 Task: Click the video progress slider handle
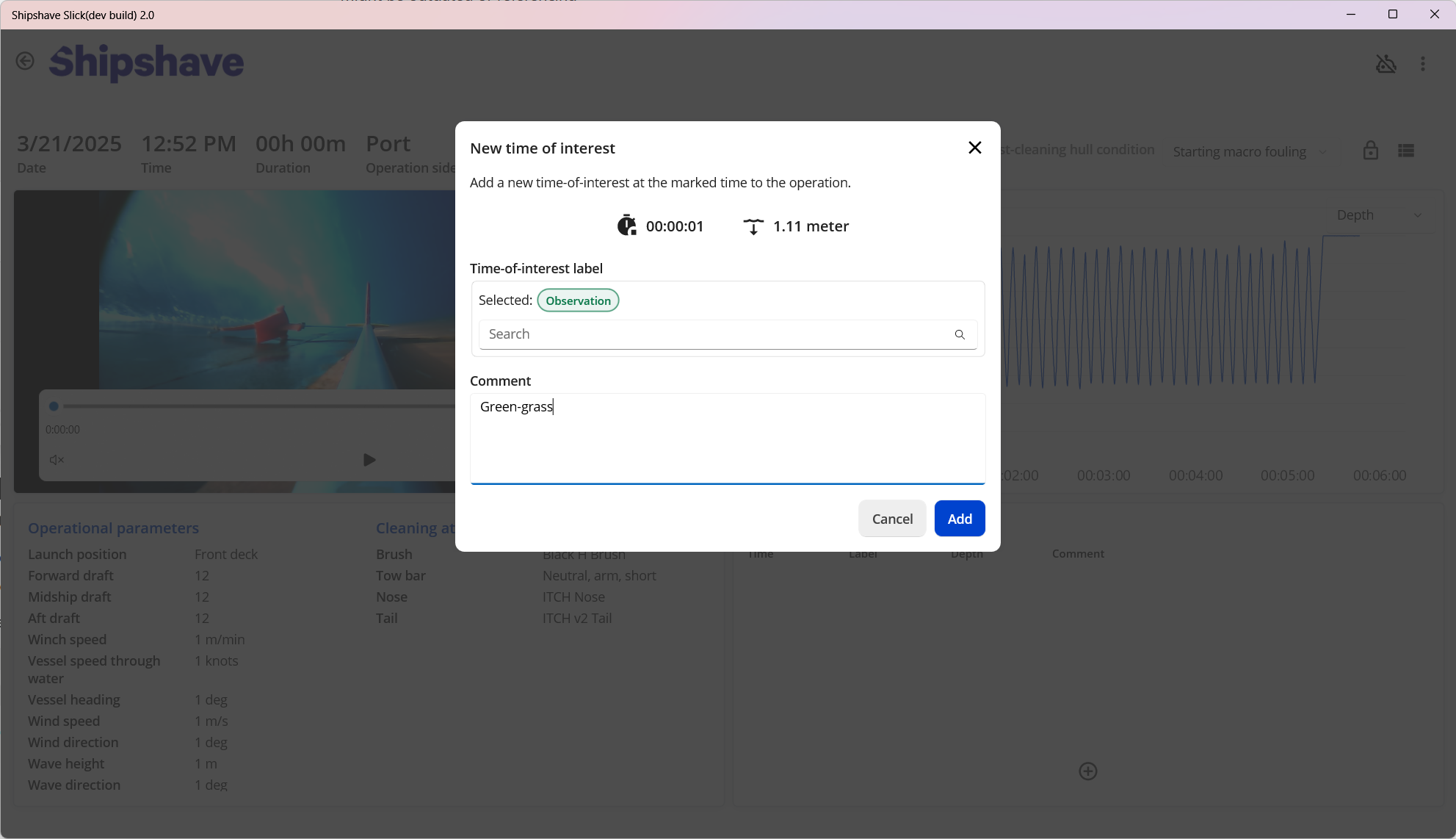[54, 406]
